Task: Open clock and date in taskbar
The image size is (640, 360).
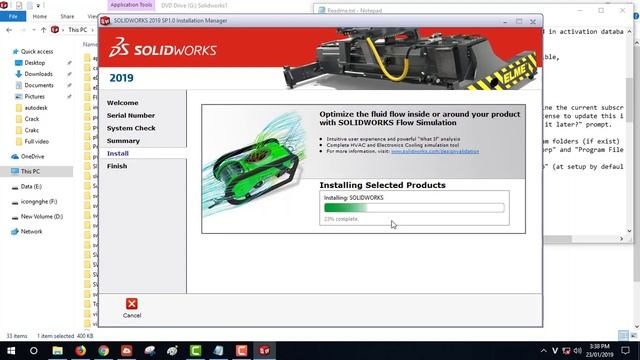Action: click(599, 351)
